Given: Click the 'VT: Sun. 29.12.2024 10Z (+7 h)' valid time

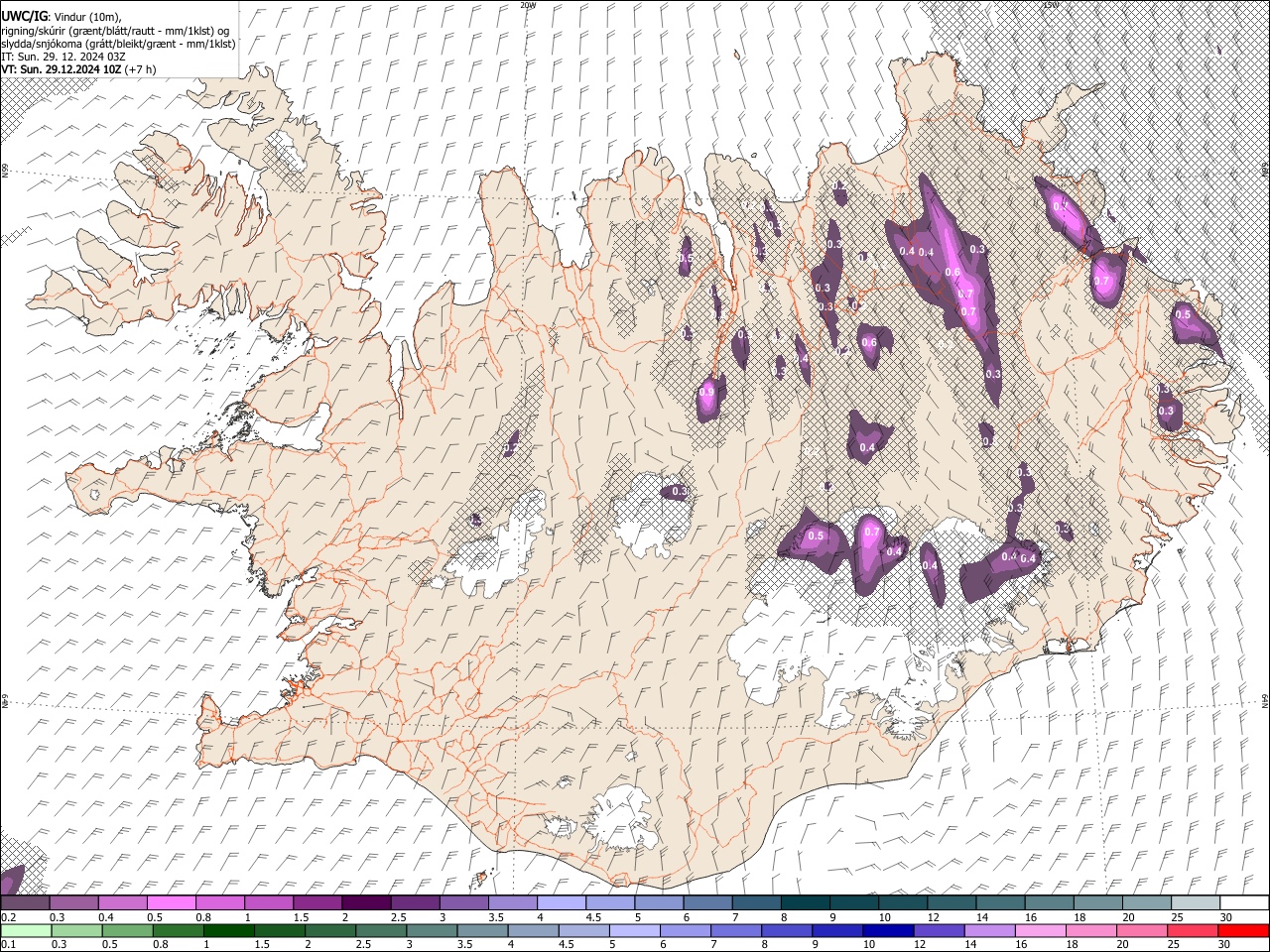Looking at the screenshot, I should (x=78, y=69).
